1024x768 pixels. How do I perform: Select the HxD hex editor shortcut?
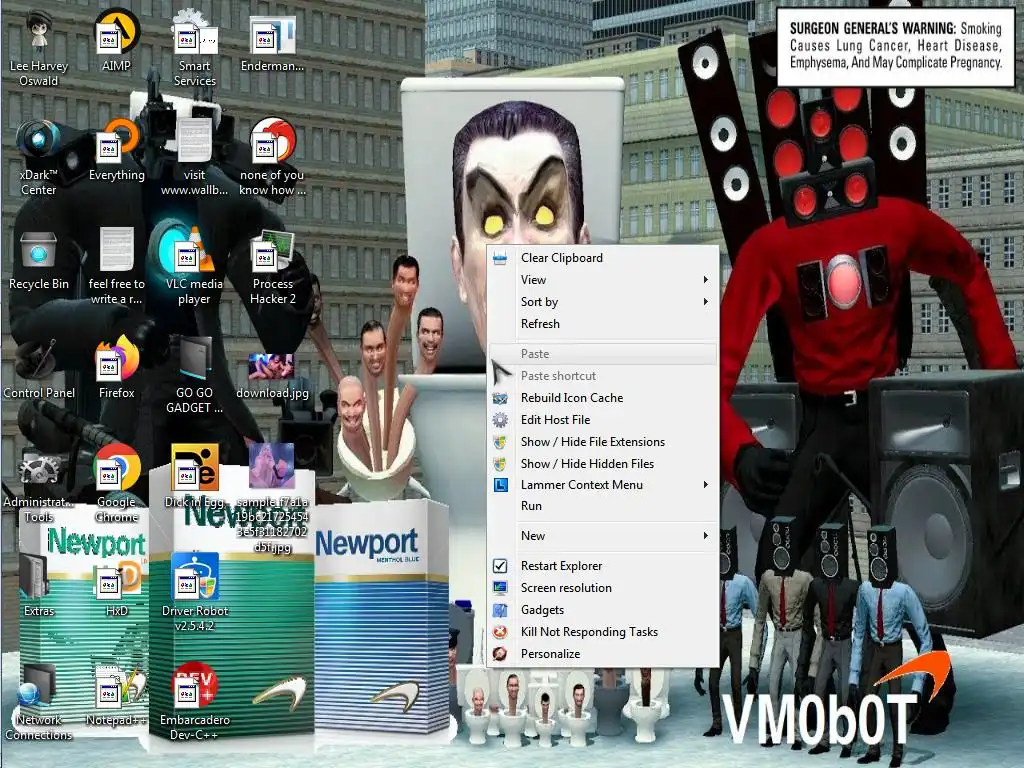(x=116, y=586)
